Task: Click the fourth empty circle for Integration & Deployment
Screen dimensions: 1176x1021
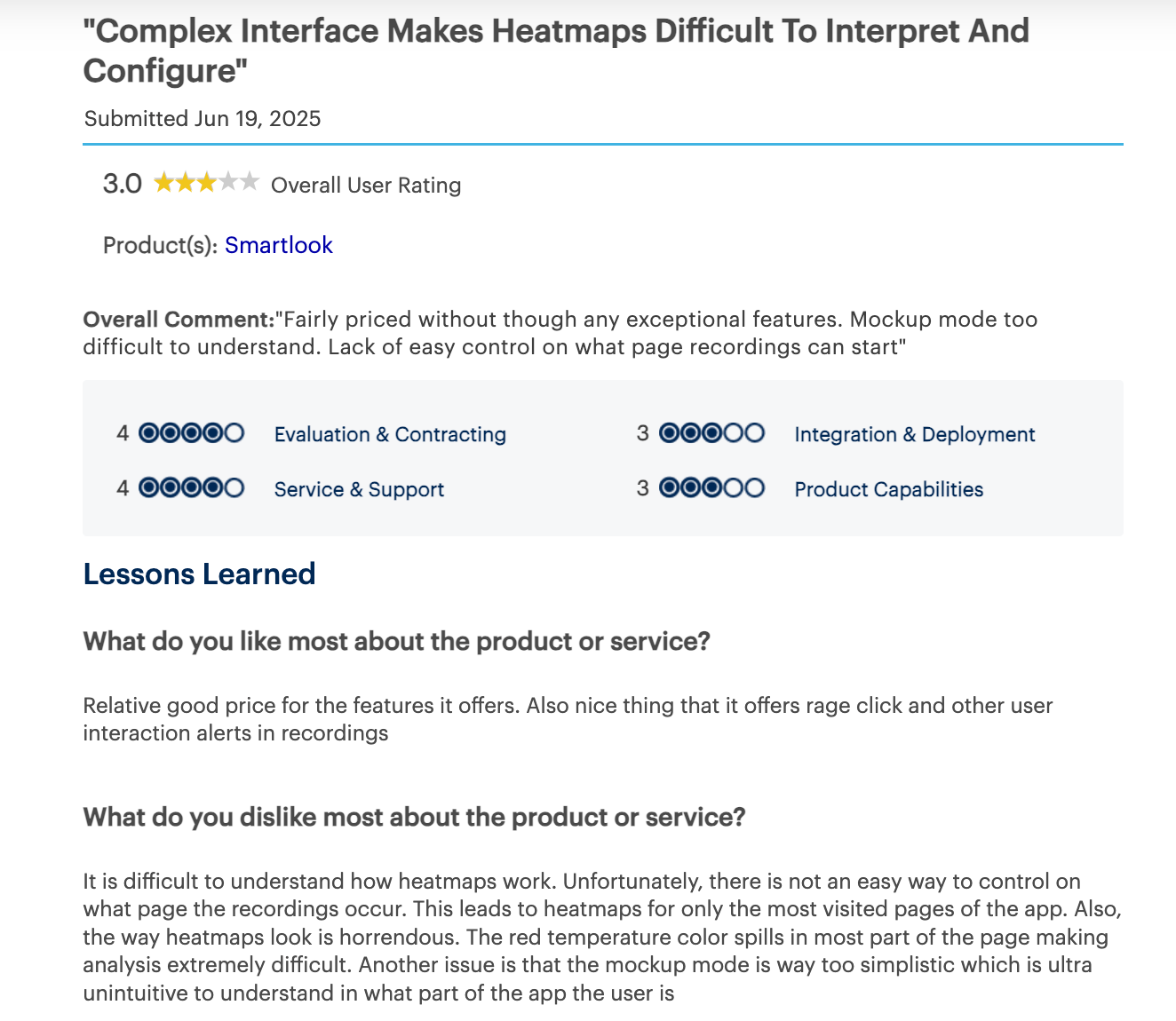Action: click(x=734, y=433)
